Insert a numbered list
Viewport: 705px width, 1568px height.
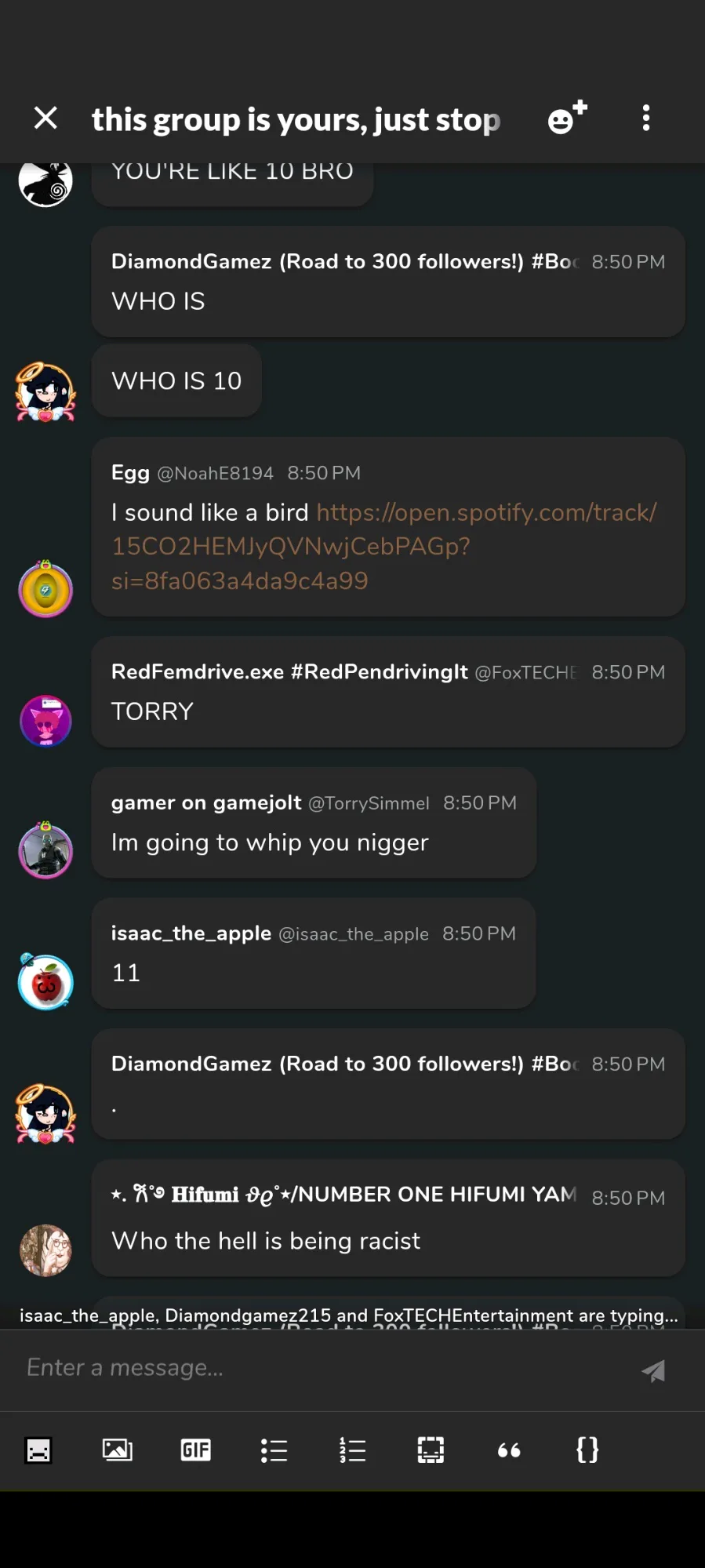(x=352, y=1450)
